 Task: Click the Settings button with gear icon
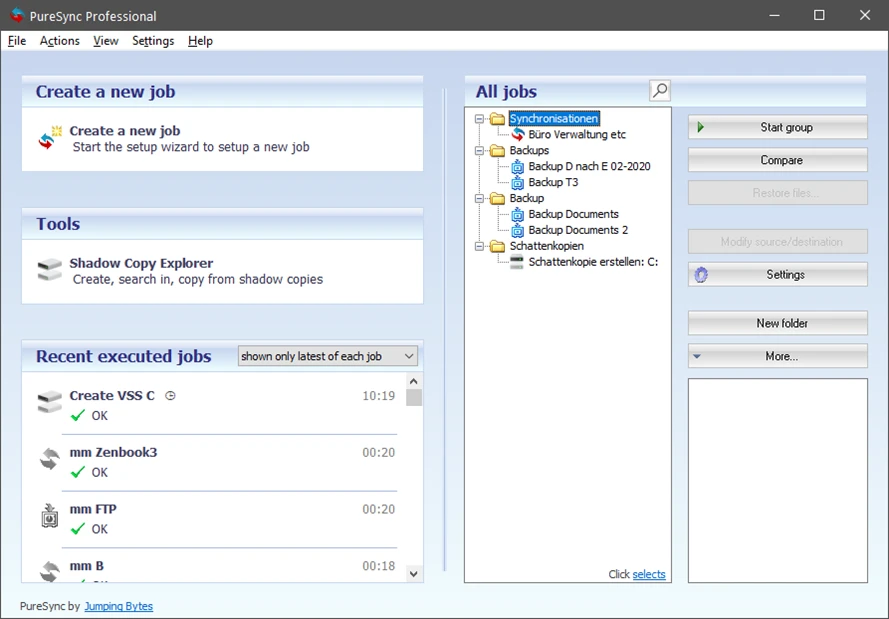point(777,274)
